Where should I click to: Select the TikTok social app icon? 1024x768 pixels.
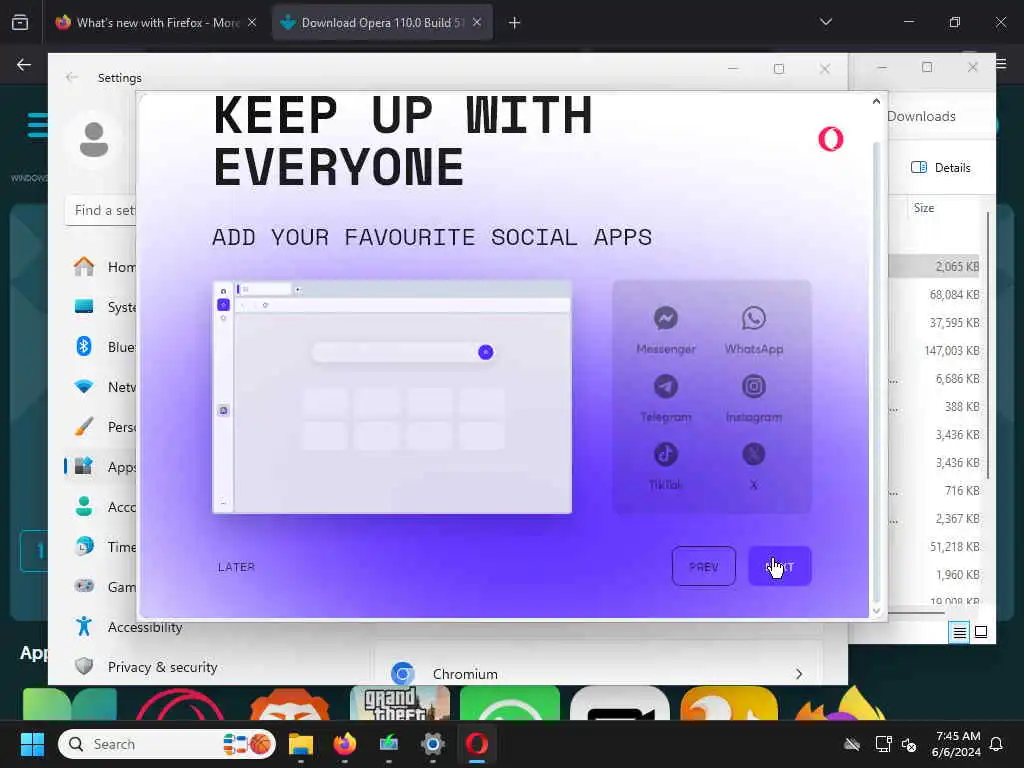pyautogui.click(x=665, y=454)
